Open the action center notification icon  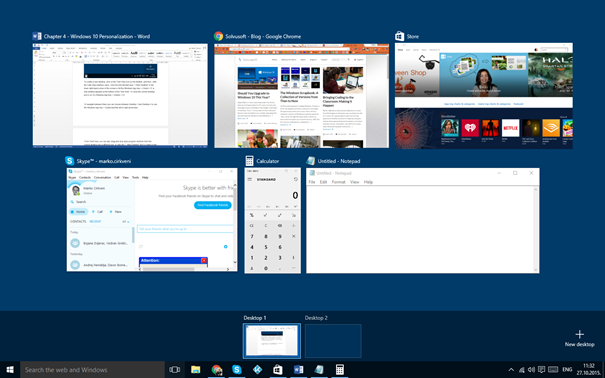[x=541, y=370]
